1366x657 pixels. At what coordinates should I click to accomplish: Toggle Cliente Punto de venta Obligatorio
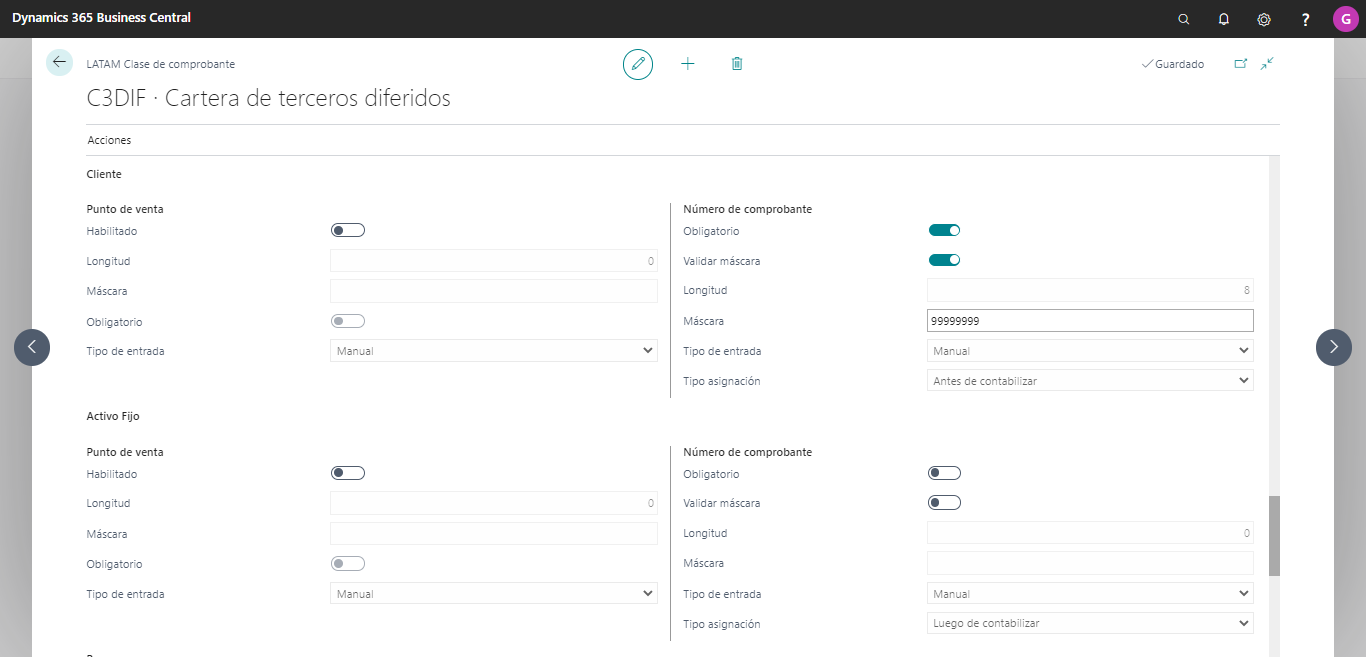click(x=348, y=321)
